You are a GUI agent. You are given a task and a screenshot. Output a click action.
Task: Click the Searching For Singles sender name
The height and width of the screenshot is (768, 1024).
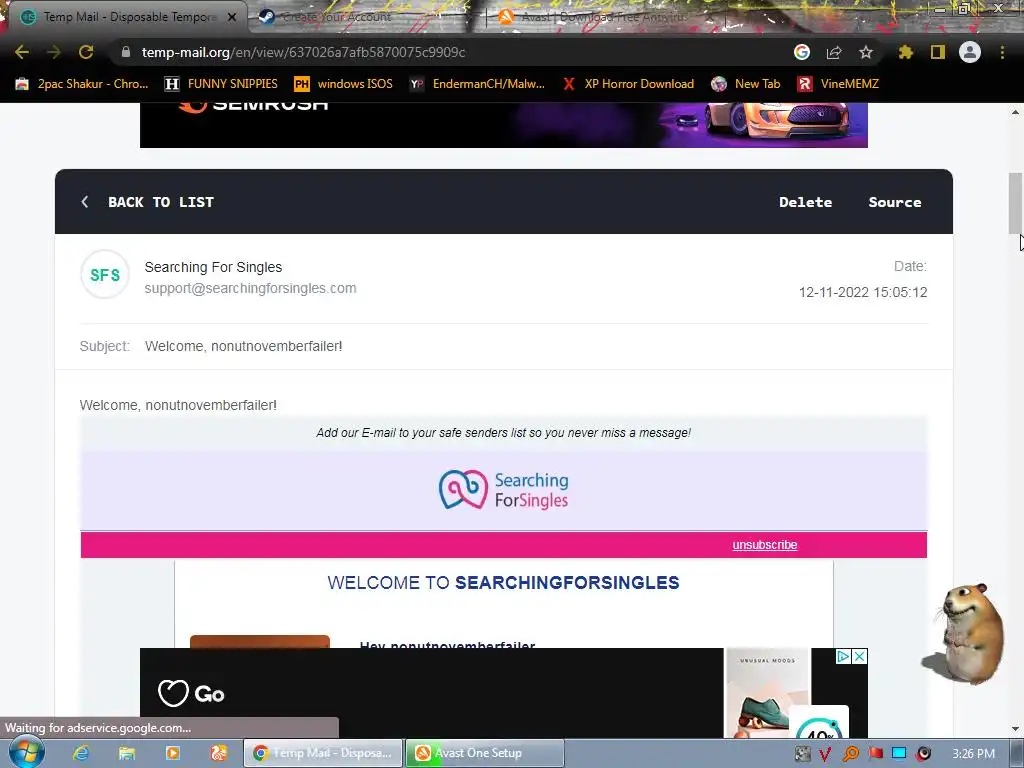tap(213, 267)
